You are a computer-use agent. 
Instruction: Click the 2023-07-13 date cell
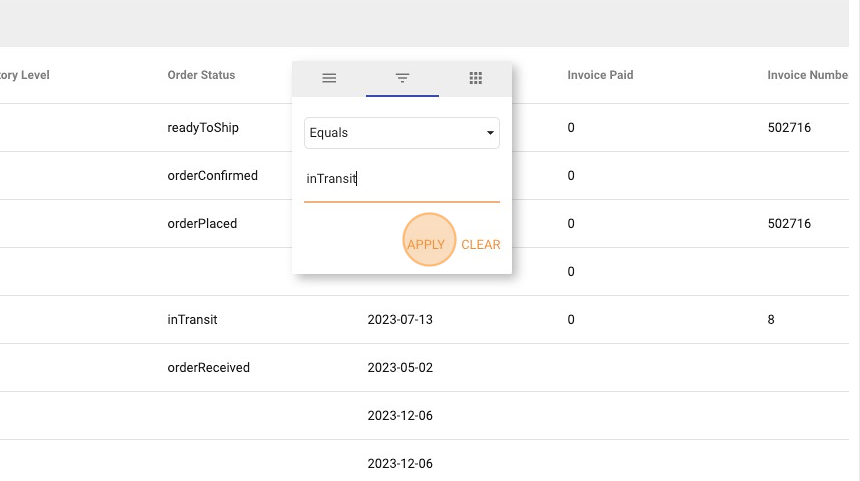pyautogui.click(x=400, y=320)
